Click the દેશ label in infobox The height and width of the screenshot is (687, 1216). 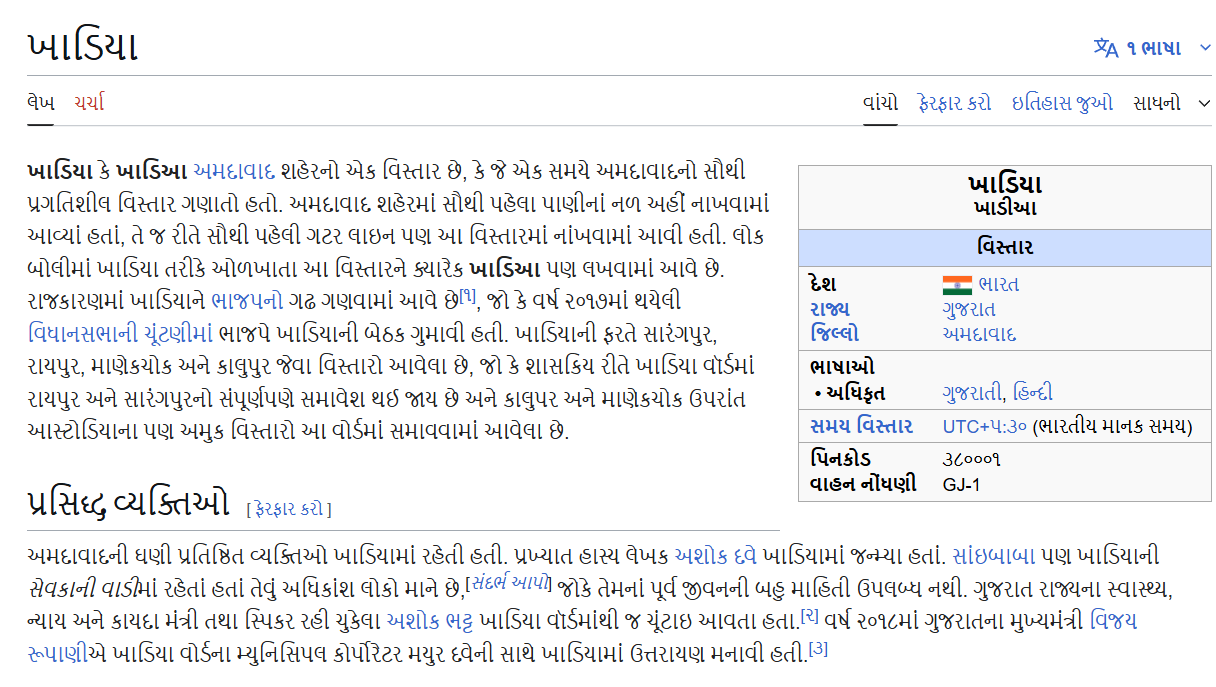coord(824,284)
